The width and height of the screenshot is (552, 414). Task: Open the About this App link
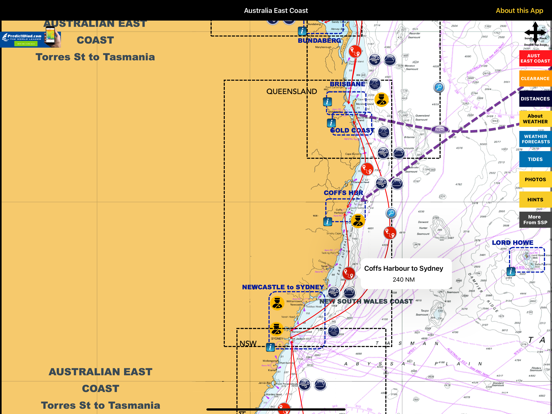coord(519,11)
